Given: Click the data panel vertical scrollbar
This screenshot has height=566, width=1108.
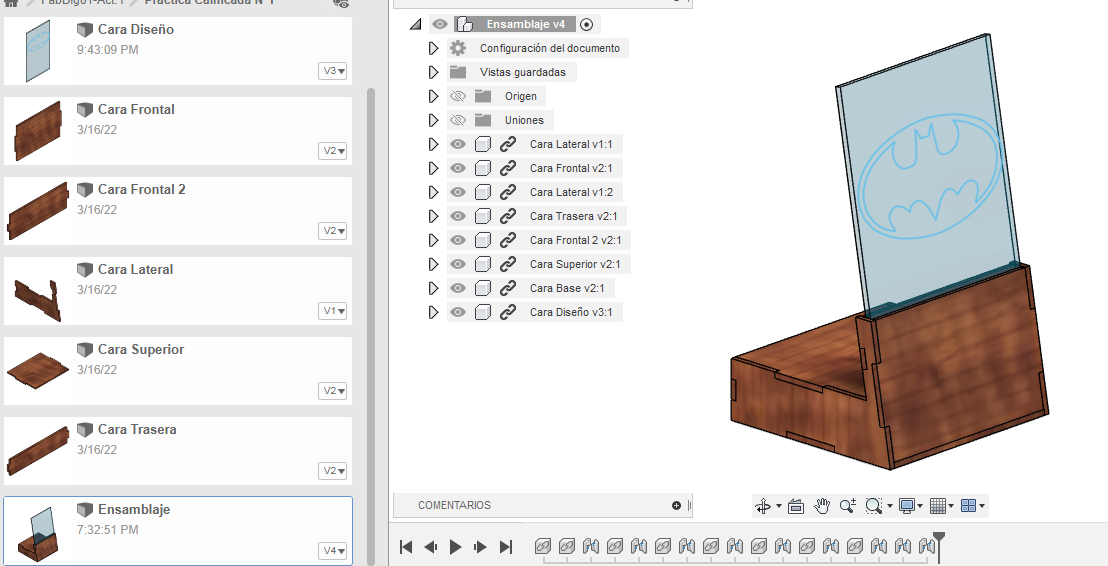Looking at the screenshot, I should pos(371,325).
